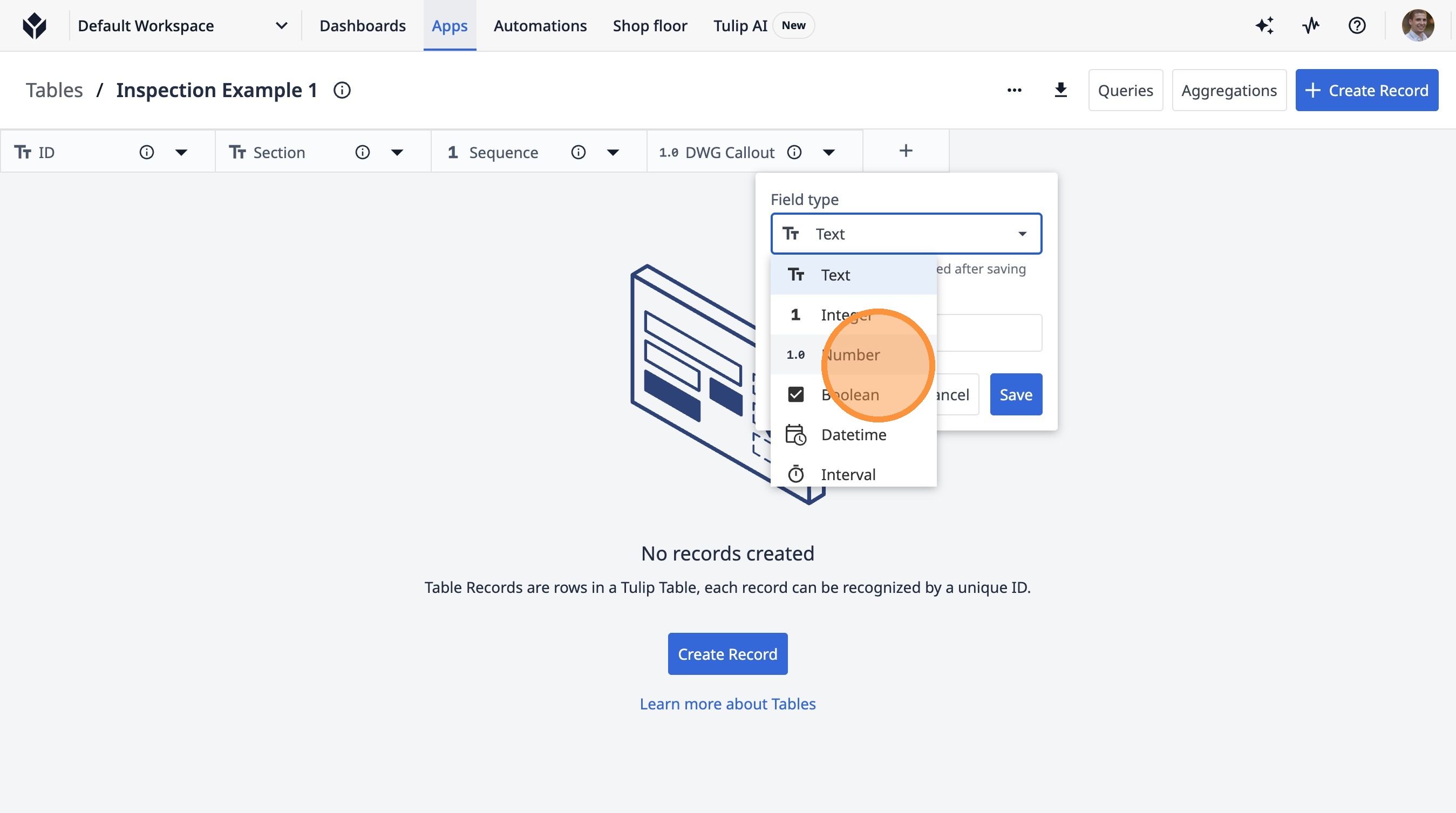Select Interval from the field type list

click(x=848, y=474)
